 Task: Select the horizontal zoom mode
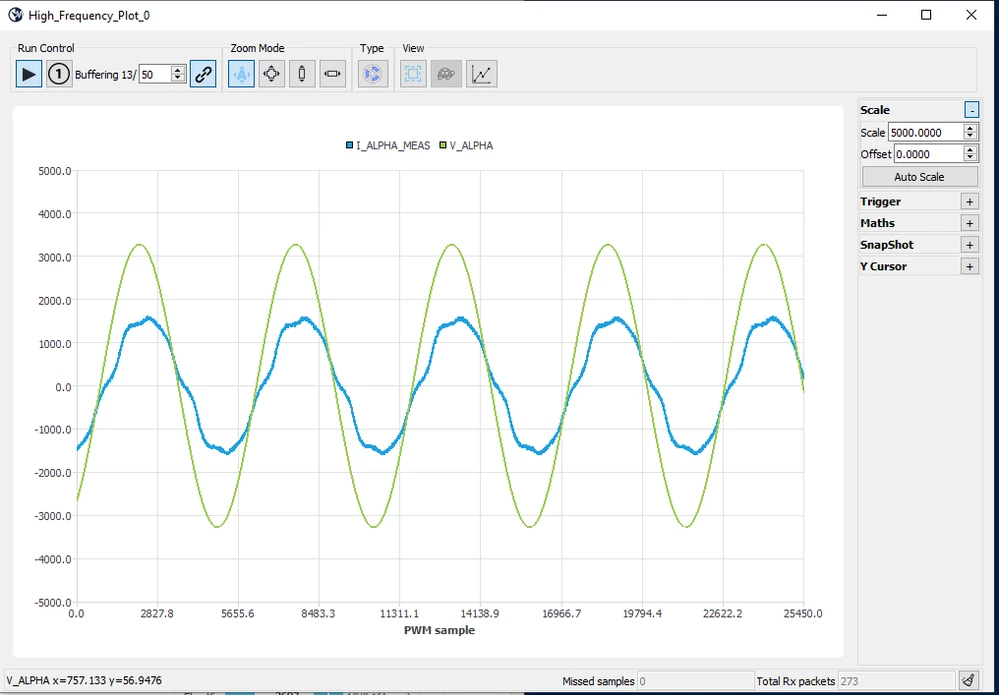click(333, 74)
